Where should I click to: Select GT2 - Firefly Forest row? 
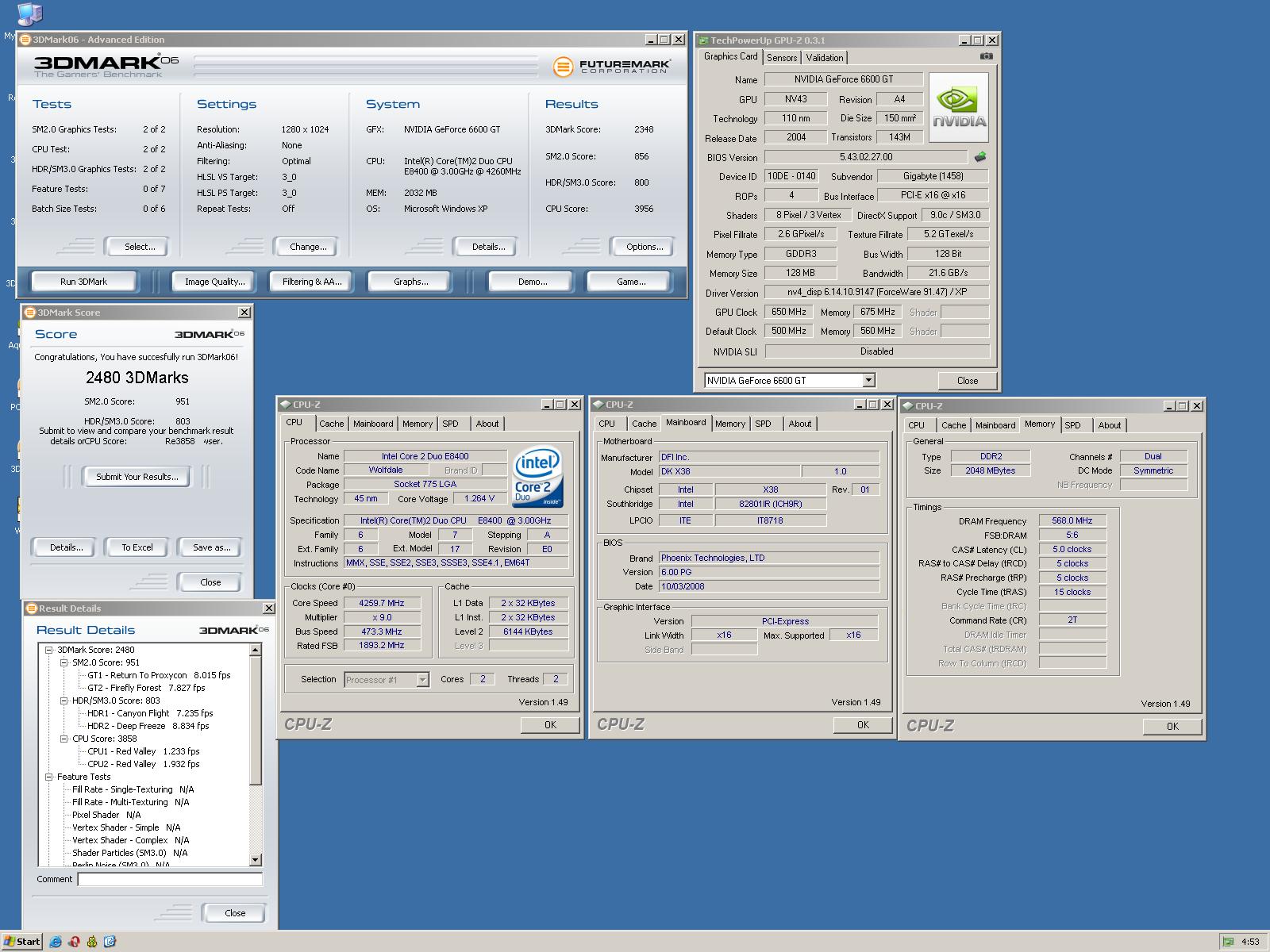tap(146, 688)
